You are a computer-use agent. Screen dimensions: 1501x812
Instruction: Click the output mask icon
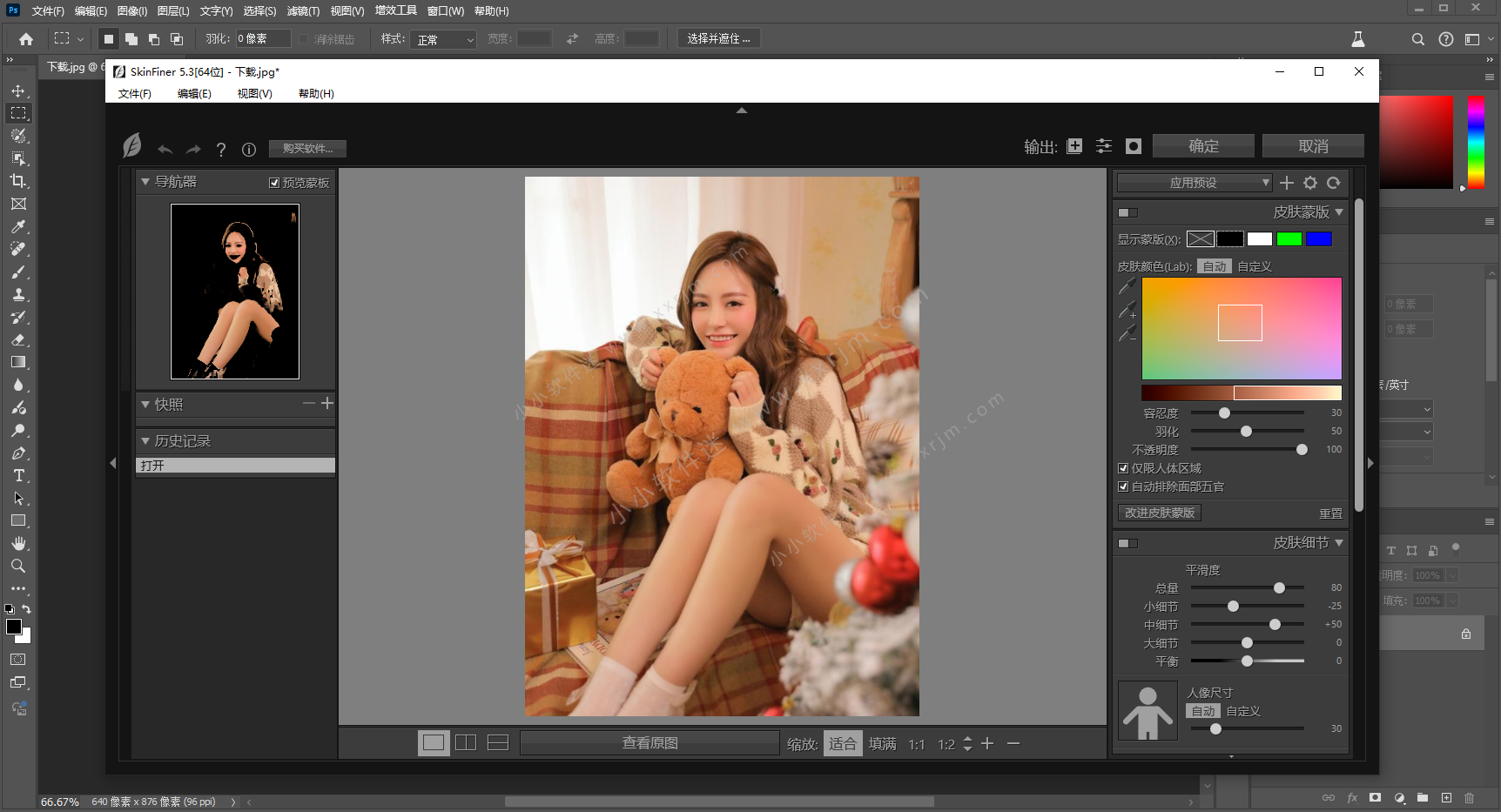tap(1134, 146)
